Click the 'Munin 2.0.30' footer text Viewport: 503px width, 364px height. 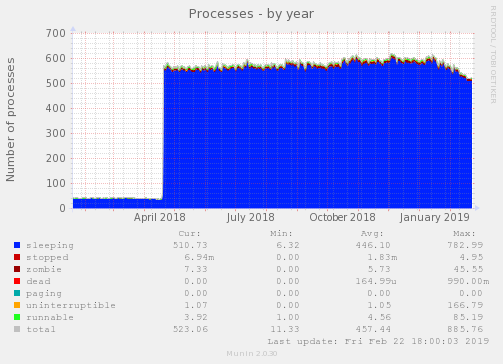point(252,354)
